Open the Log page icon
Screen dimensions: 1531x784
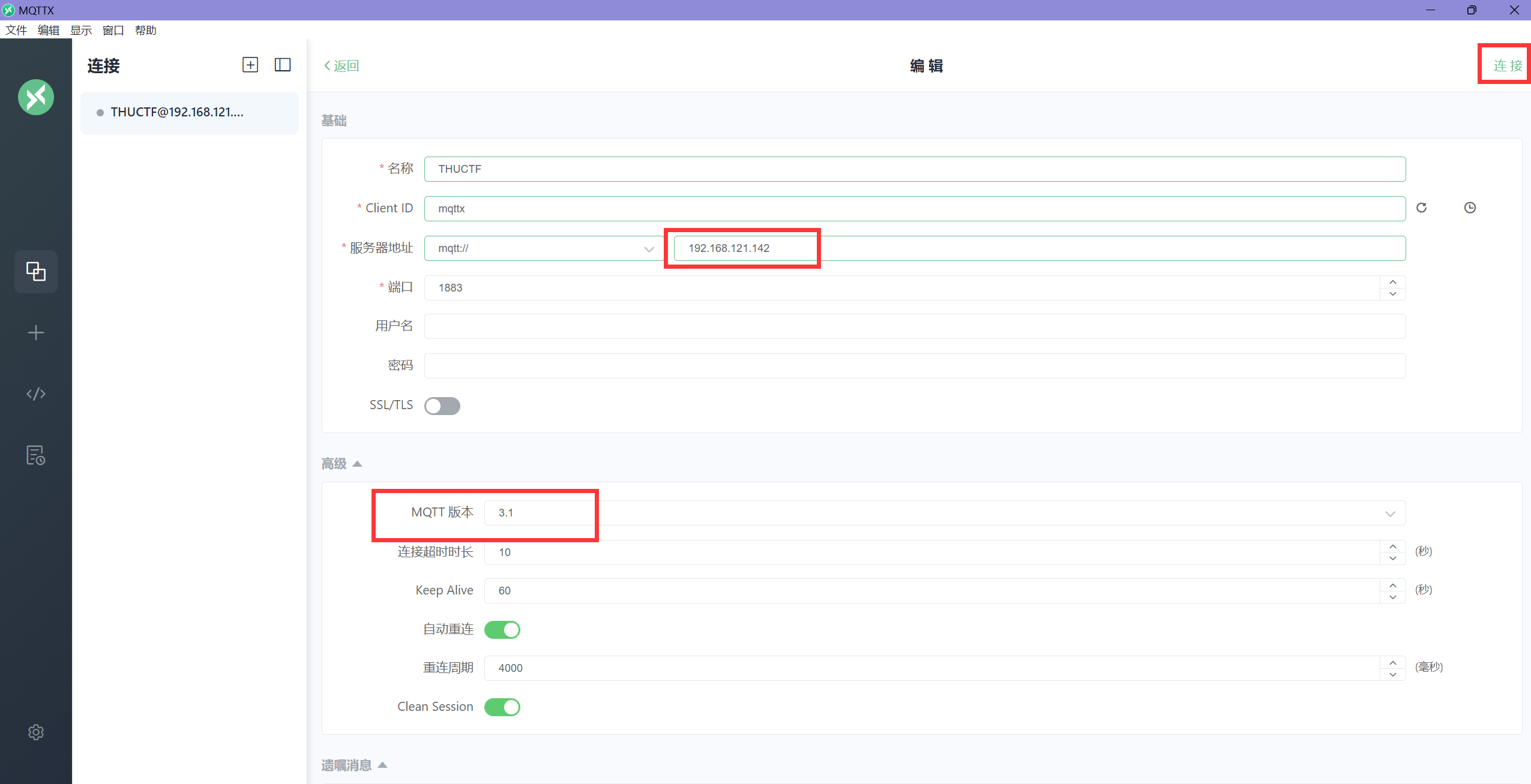(x=36, y=455)
